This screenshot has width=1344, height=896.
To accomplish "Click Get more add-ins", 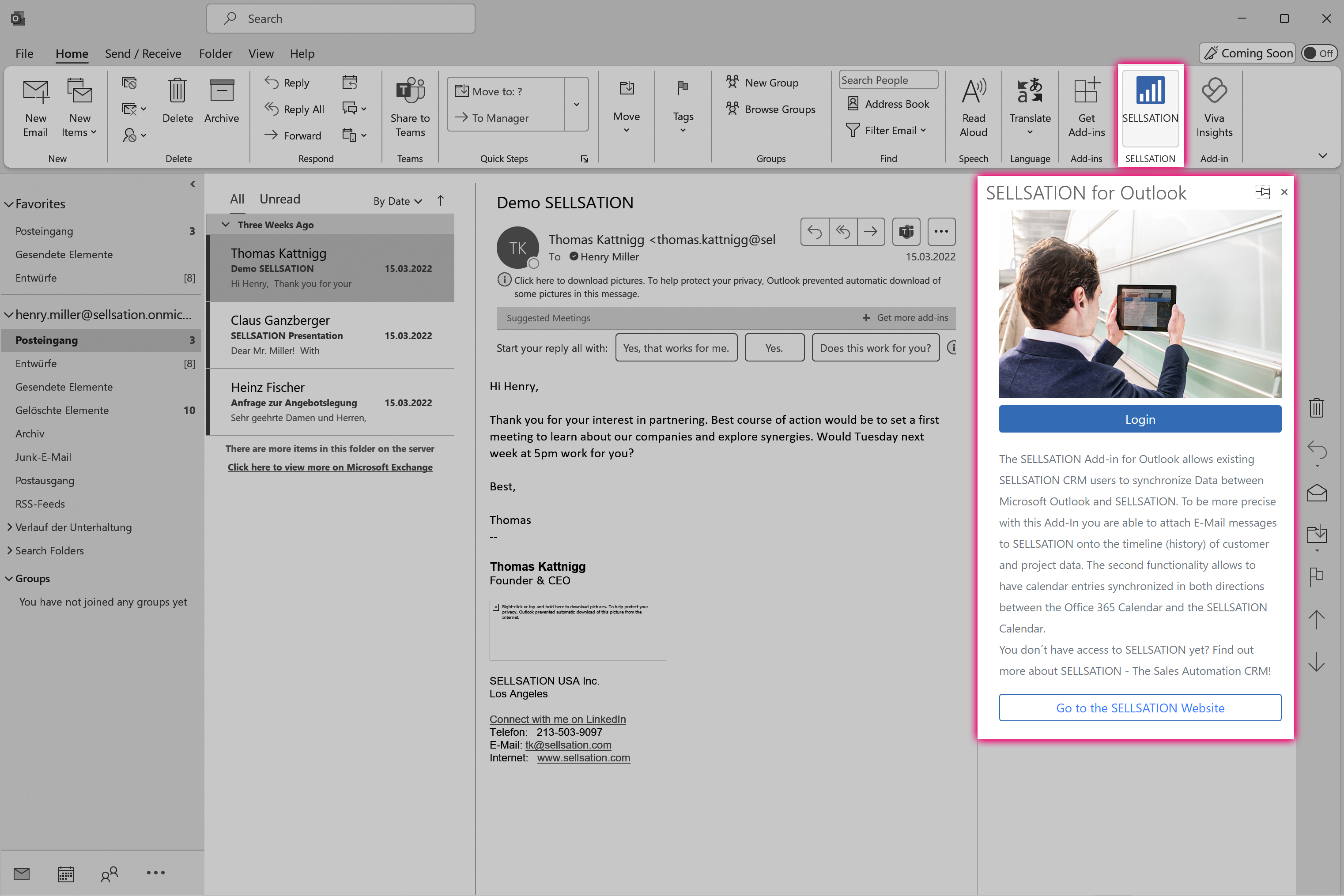I will (x=906, y=318).
